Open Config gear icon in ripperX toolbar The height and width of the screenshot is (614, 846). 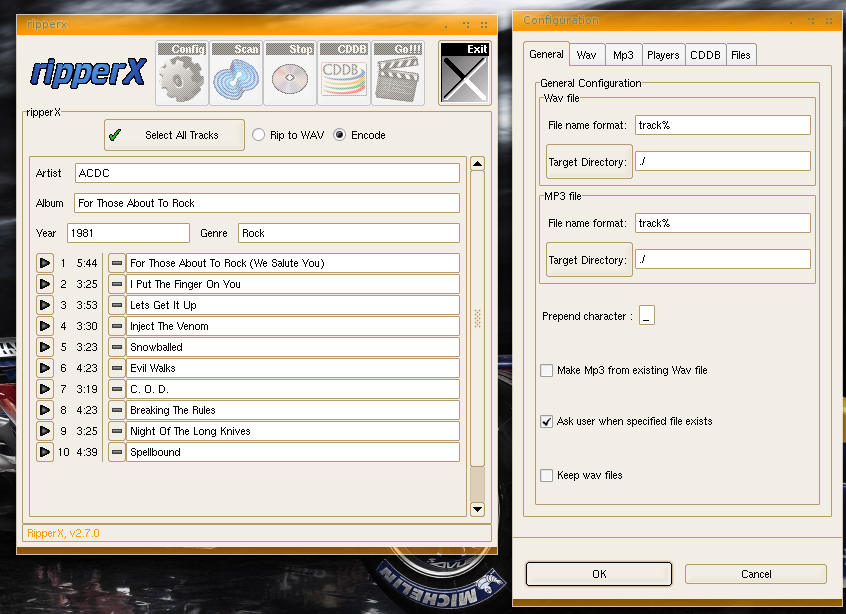[x=182, y=73]
